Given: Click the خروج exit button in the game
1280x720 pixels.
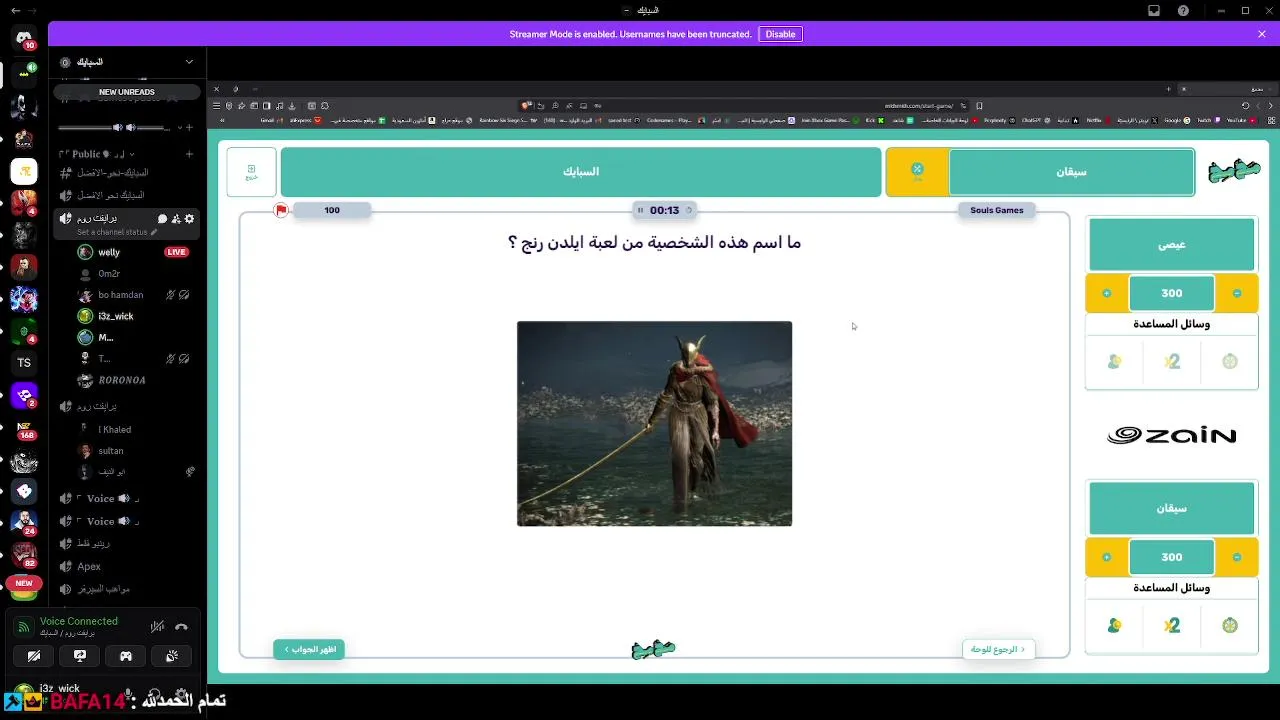Looking at the screenshot, I should 251,172.
